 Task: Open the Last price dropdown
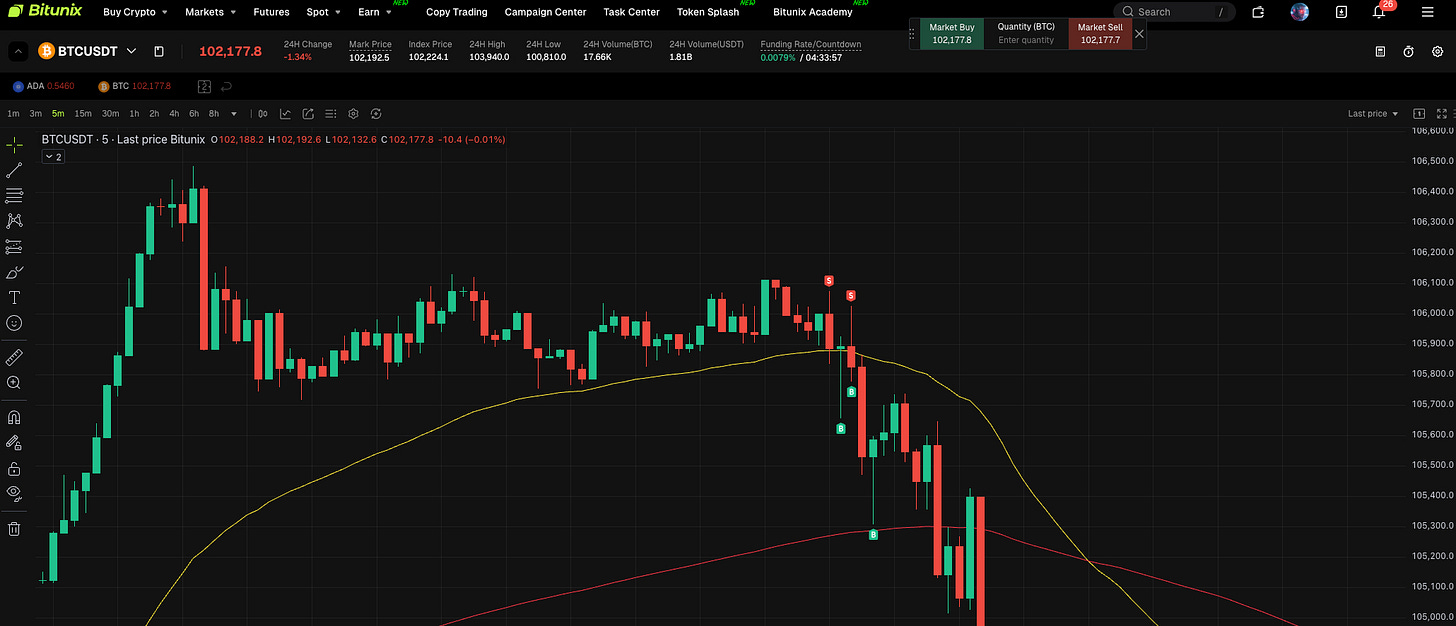coord(1373,114)
